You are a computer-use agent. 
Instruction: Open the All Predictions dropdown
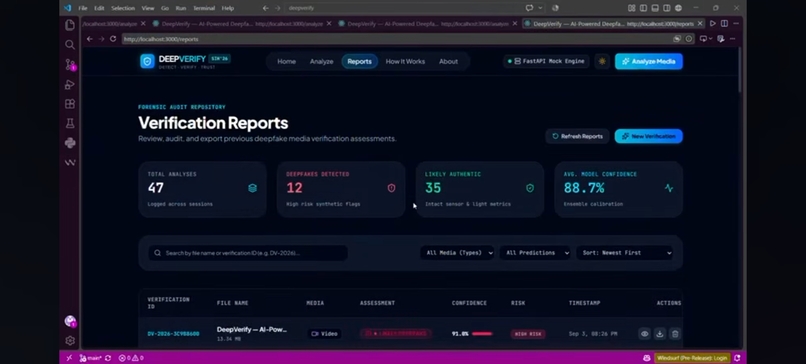coord(535,253)
